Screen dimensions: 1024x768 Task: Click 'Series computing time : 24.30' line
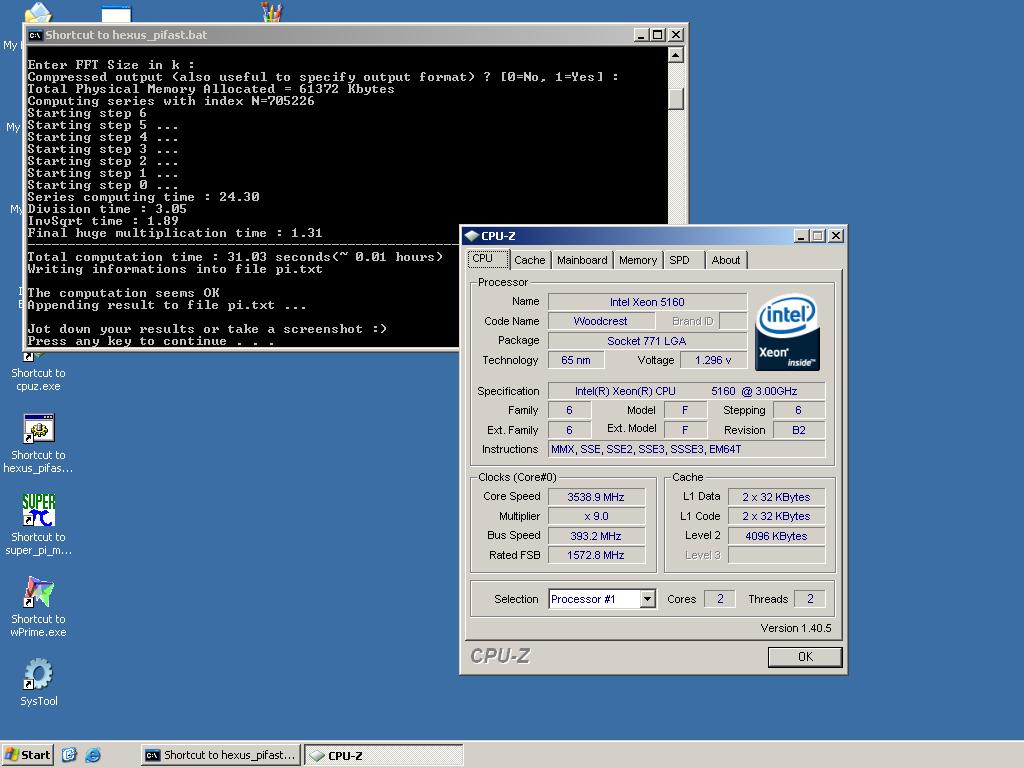[x=144, y=197]
